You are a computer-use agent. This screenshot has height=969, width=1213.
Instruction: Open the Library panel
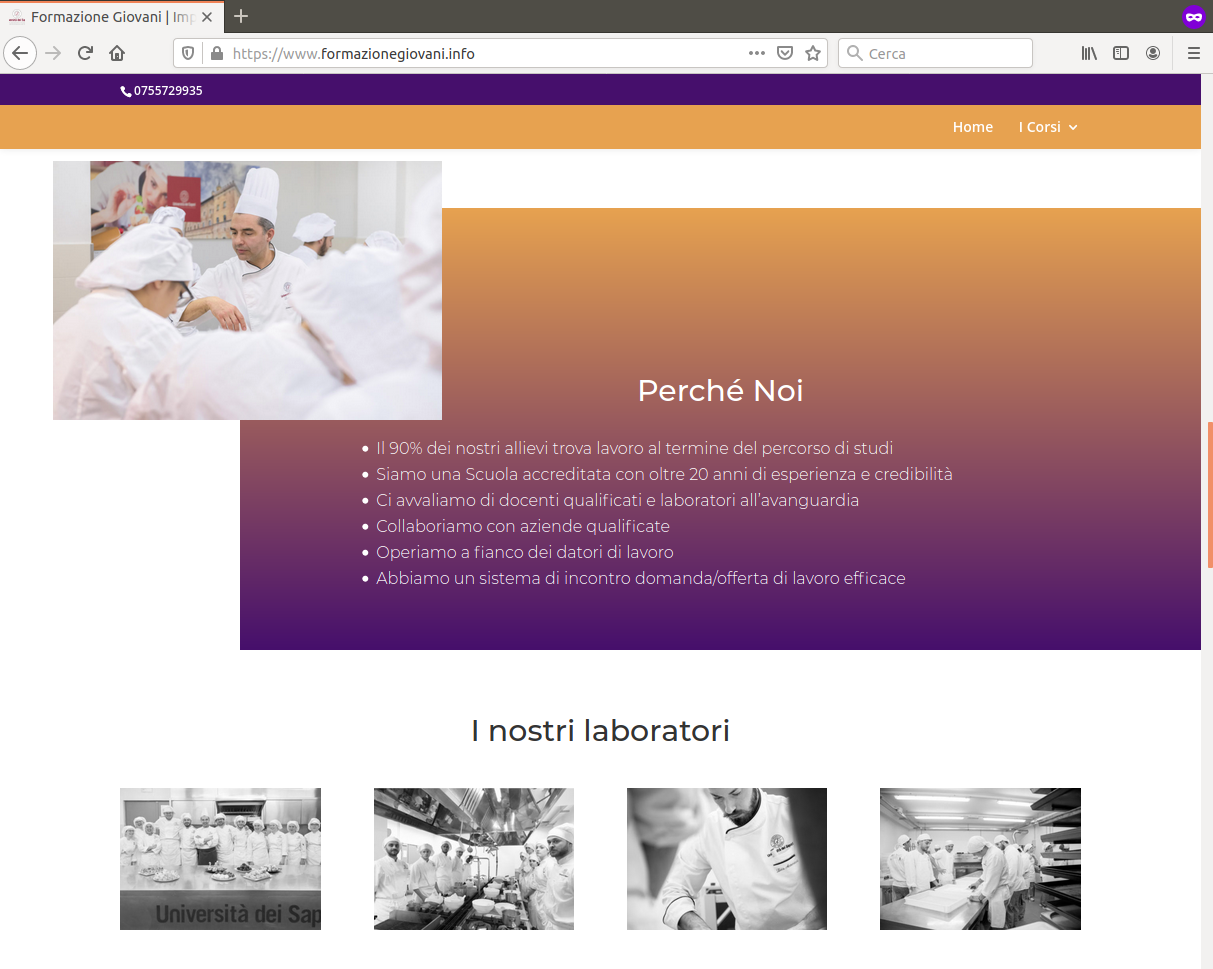(x=1089, y=53)
